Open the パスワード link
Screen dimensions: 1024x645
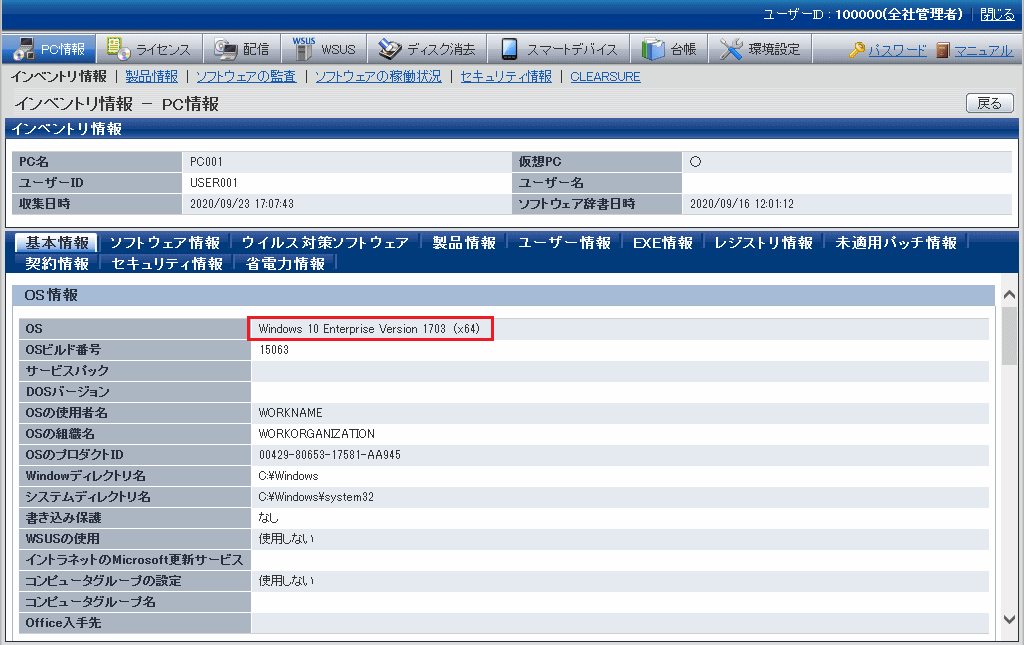897,50
